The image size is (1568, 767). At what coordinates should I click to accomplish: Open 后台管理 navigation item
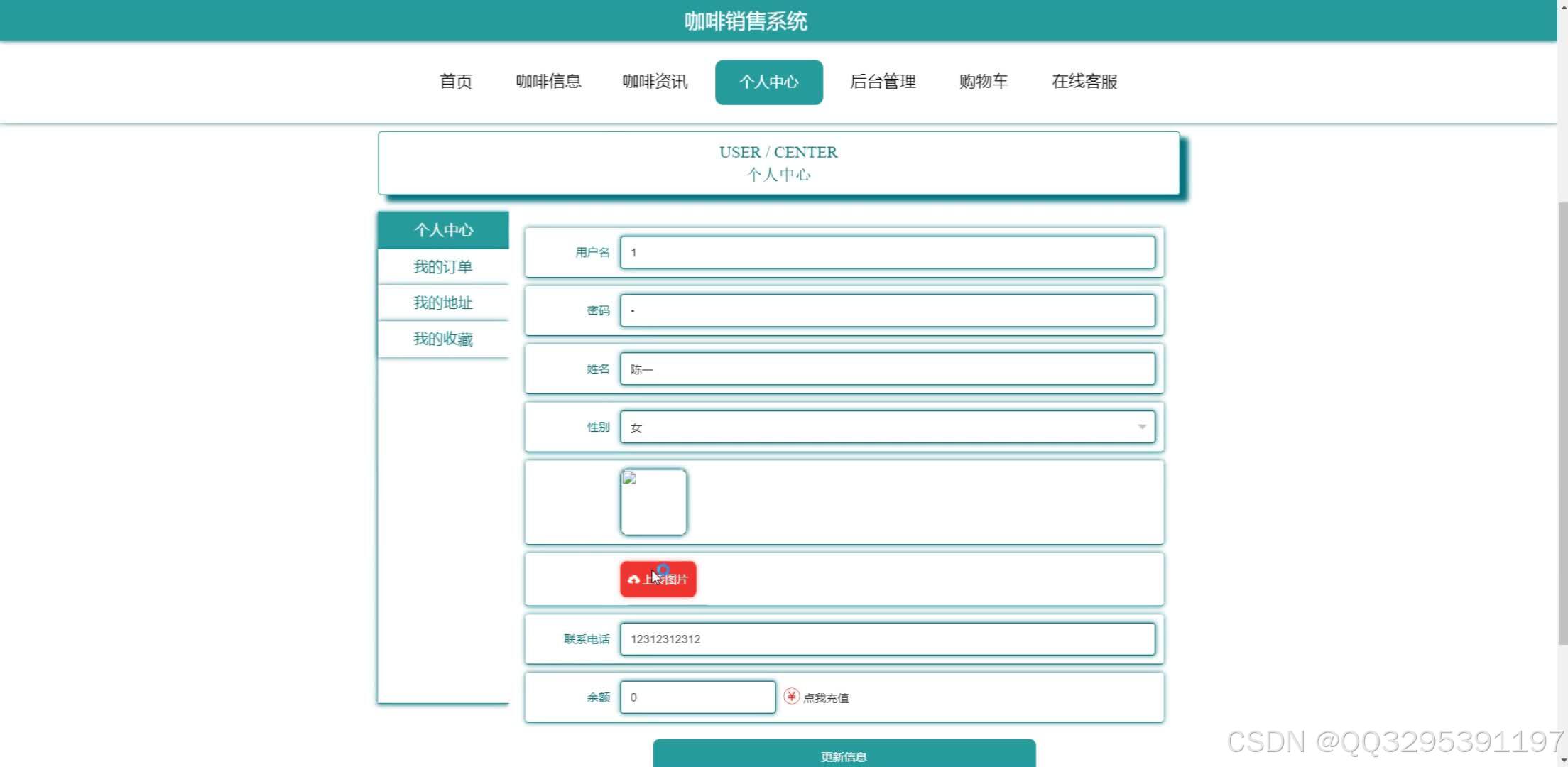(x=883, y=82)
